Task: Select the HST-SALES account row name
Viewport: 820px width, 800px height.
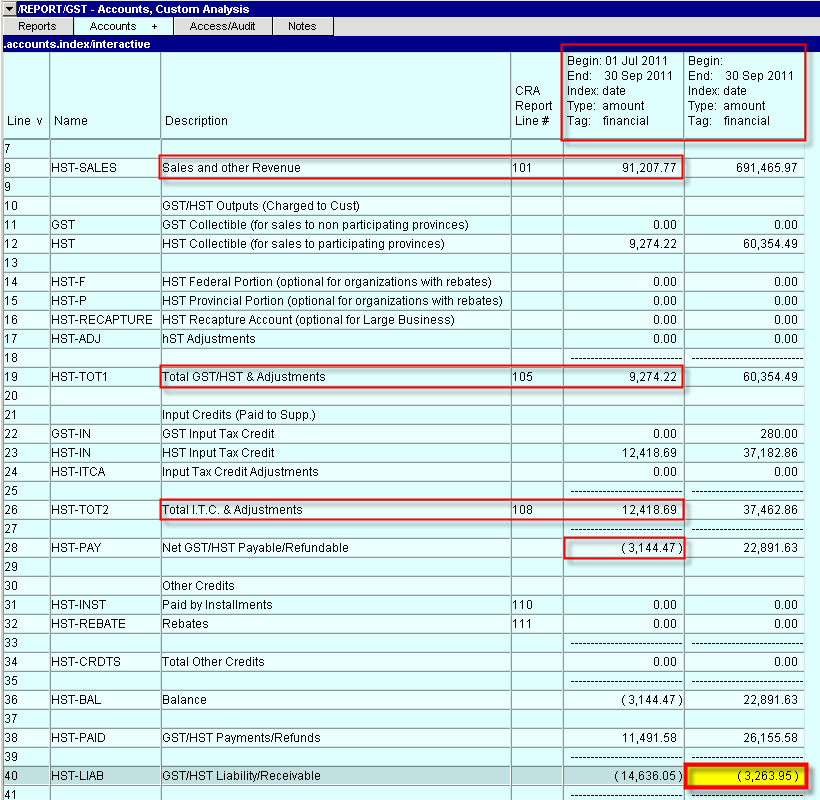Action: click(84, 168)
